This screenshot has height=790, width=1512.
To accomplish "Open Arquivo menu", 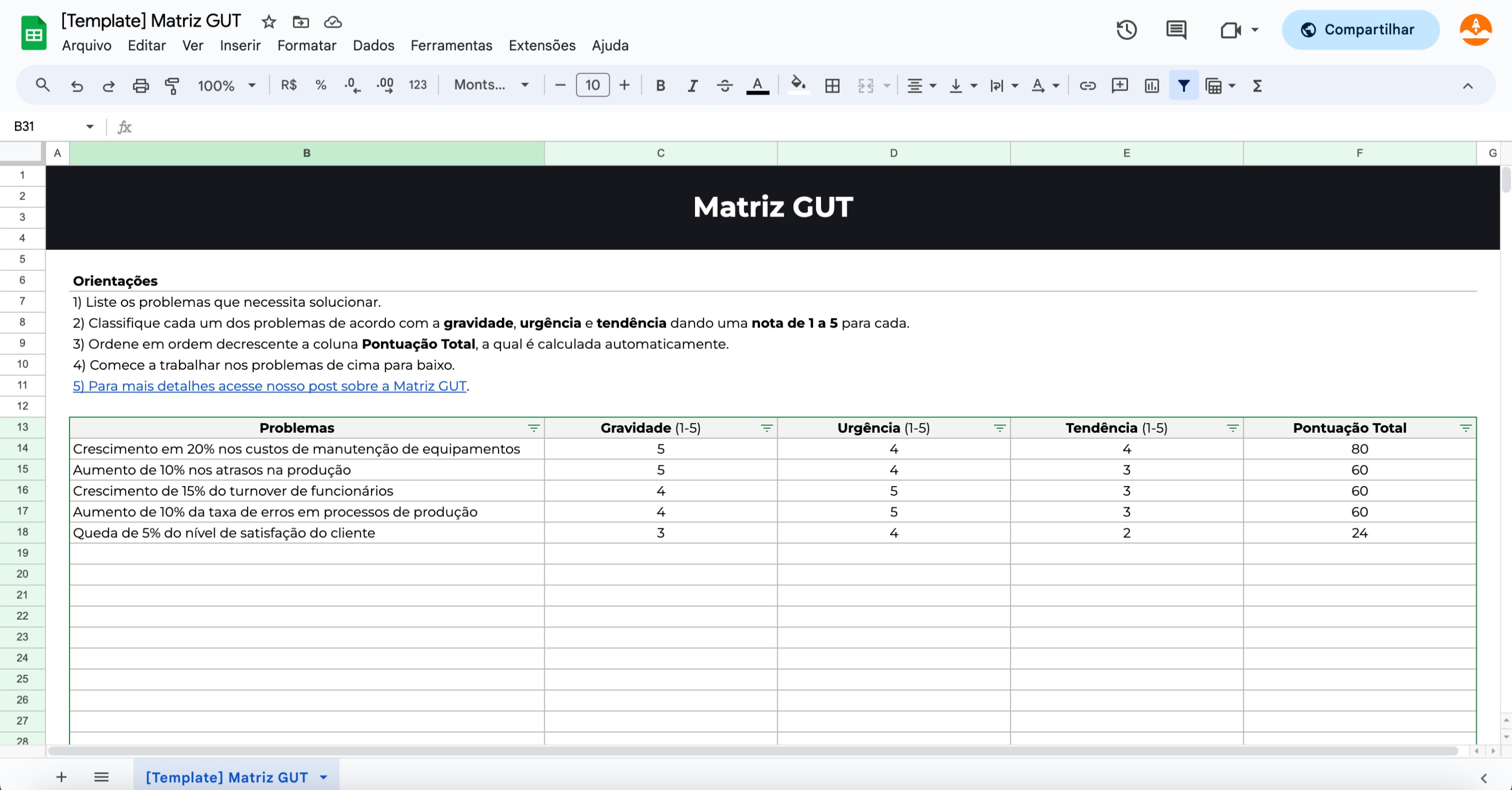I will (x=87, y=45).
